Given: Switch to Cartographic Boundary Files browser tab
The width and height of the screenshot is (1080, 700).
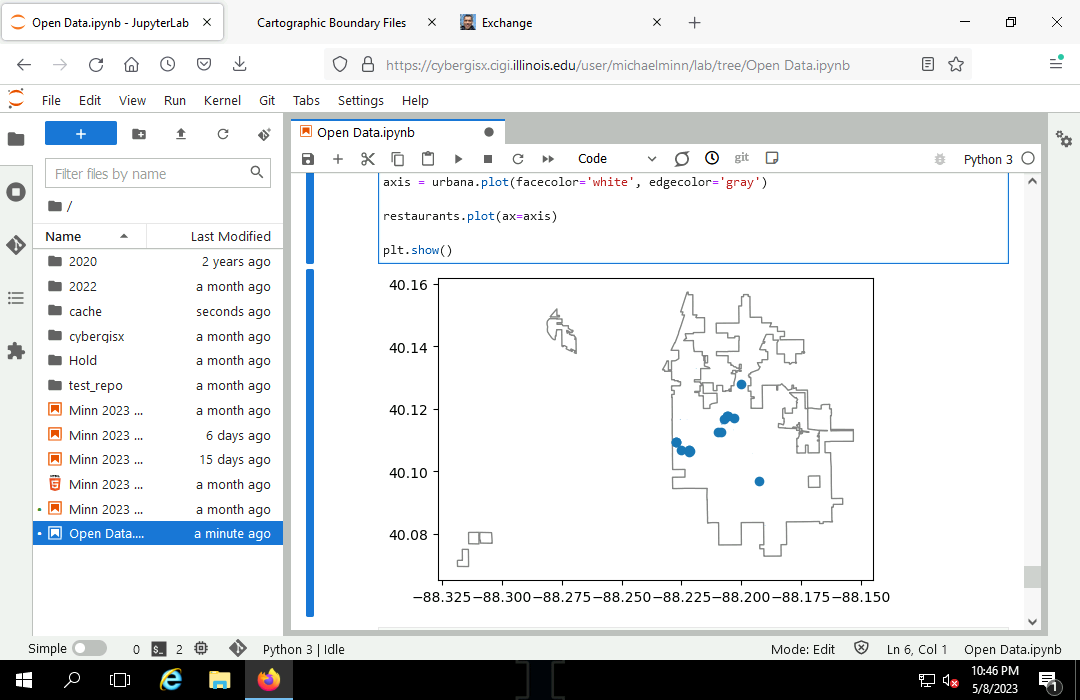Looking at the screenshot, I should (x=331, y=22).
